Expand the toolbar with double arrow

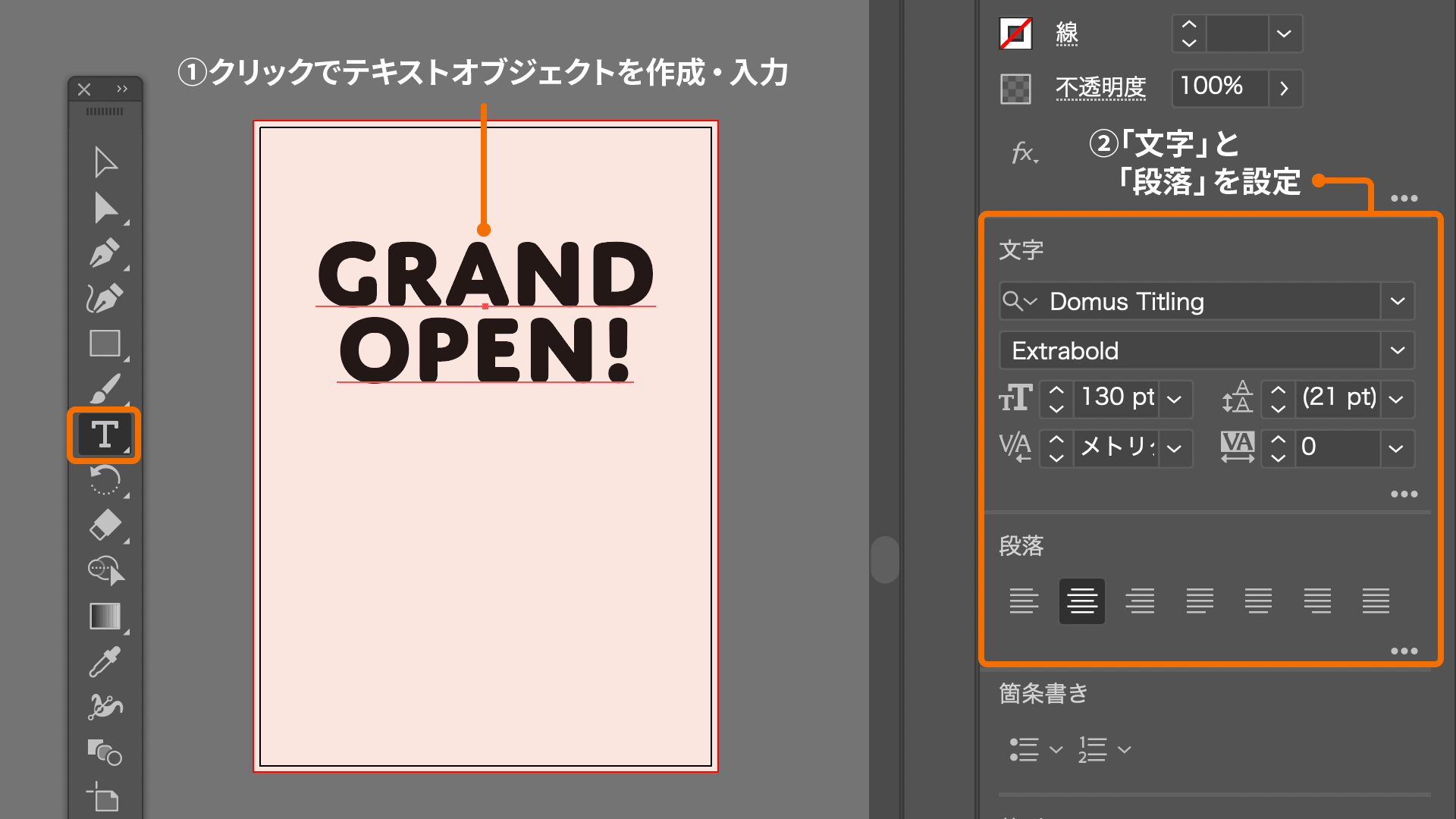pos(122,89)
